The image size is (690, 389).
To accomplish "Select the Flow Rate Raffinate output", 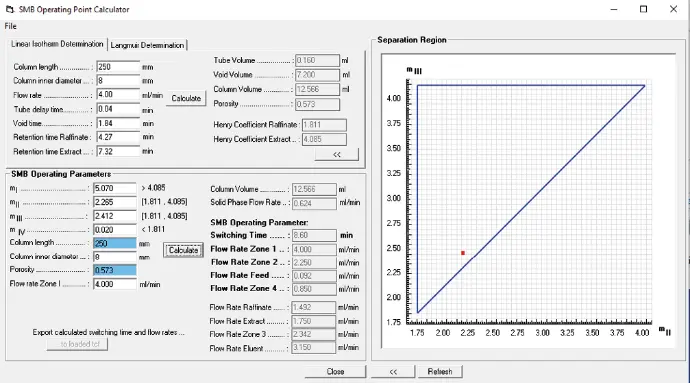I will [313, 308].
